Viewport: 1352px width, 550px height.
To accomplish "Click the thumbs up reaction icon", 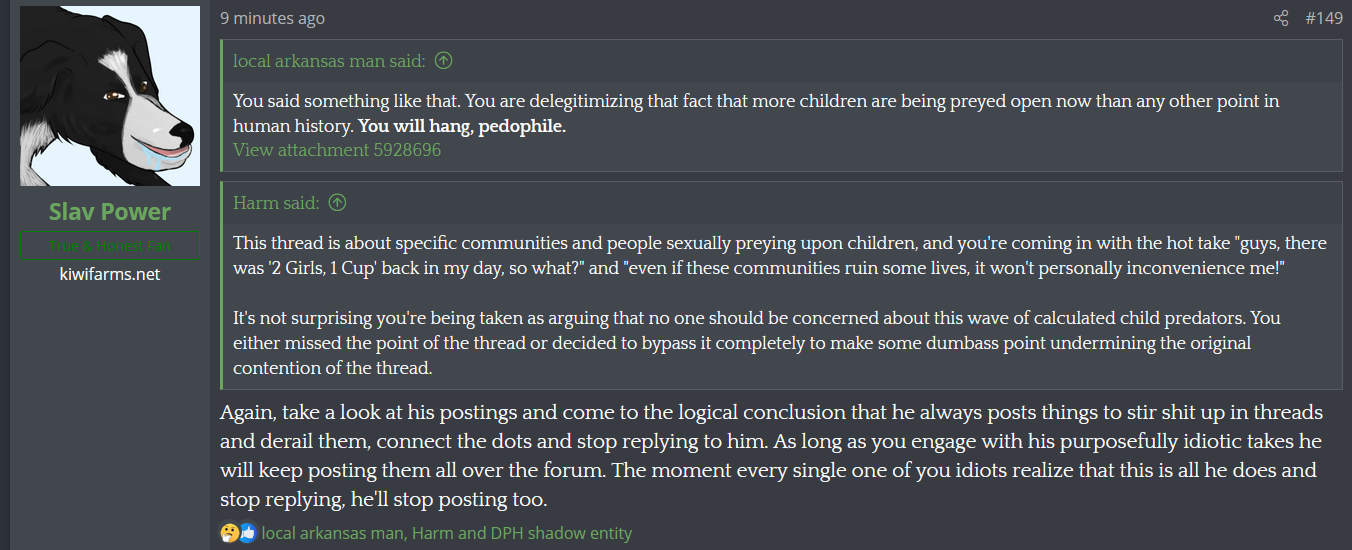I will point(247,533).
